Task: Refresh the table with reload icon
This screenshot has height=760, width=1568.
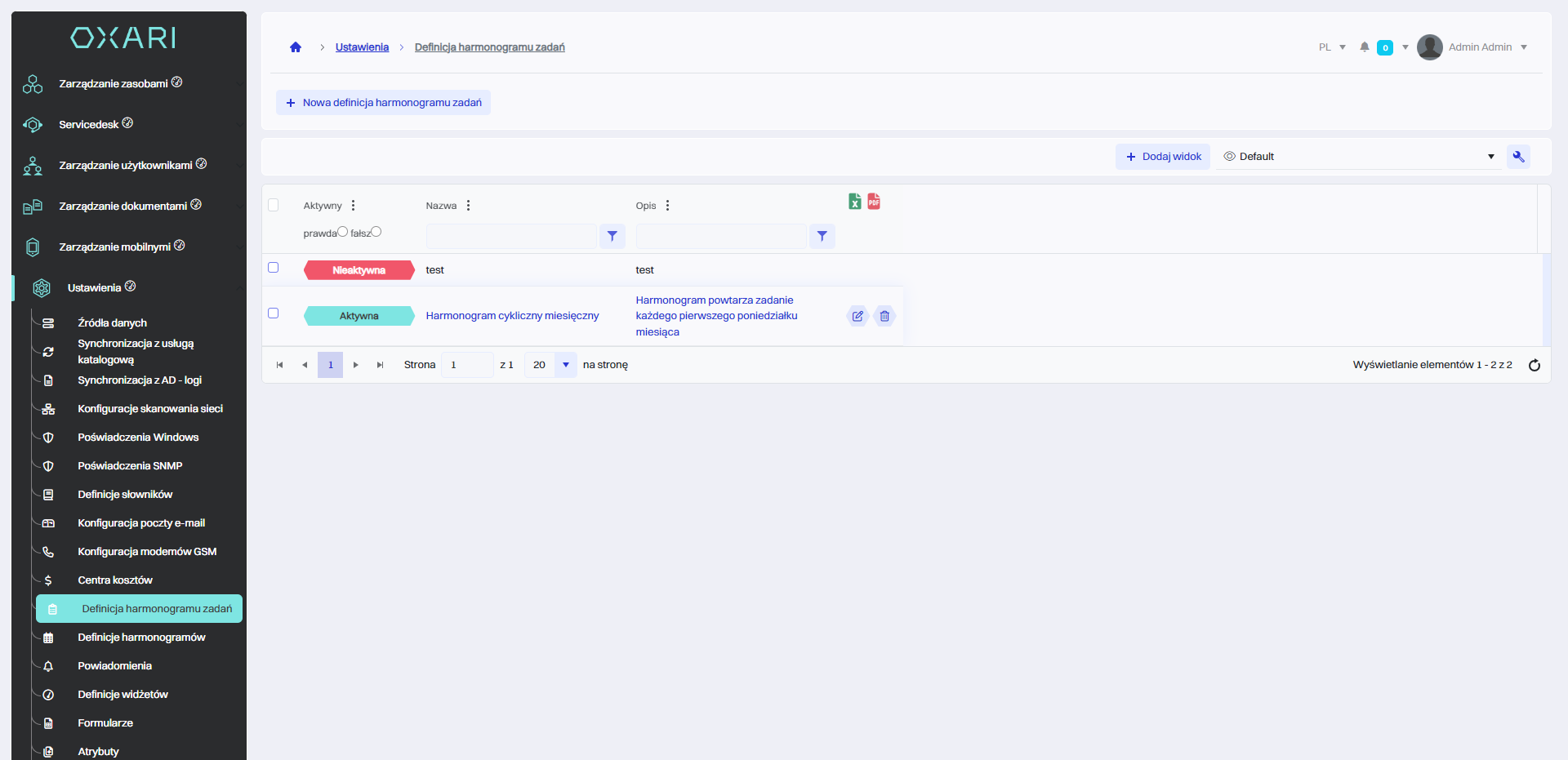Action: pos(1534,365)
